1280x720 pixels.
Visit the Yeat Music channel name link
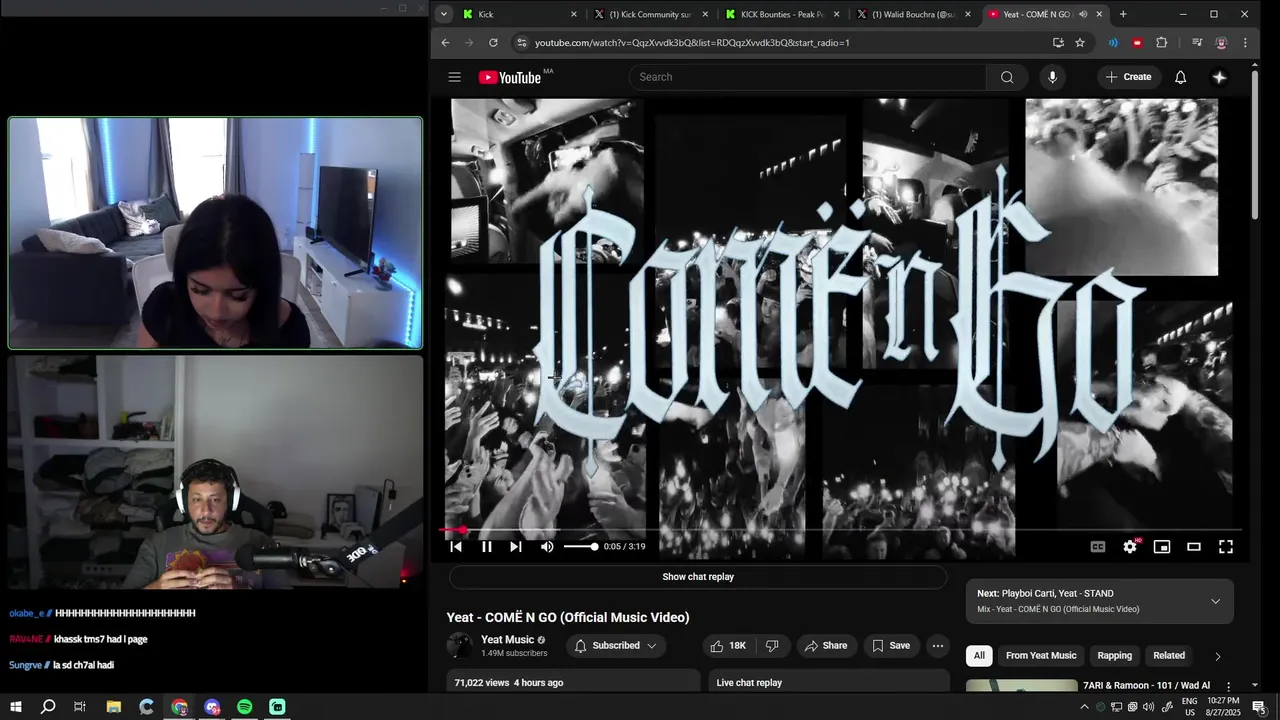(508, 640)
